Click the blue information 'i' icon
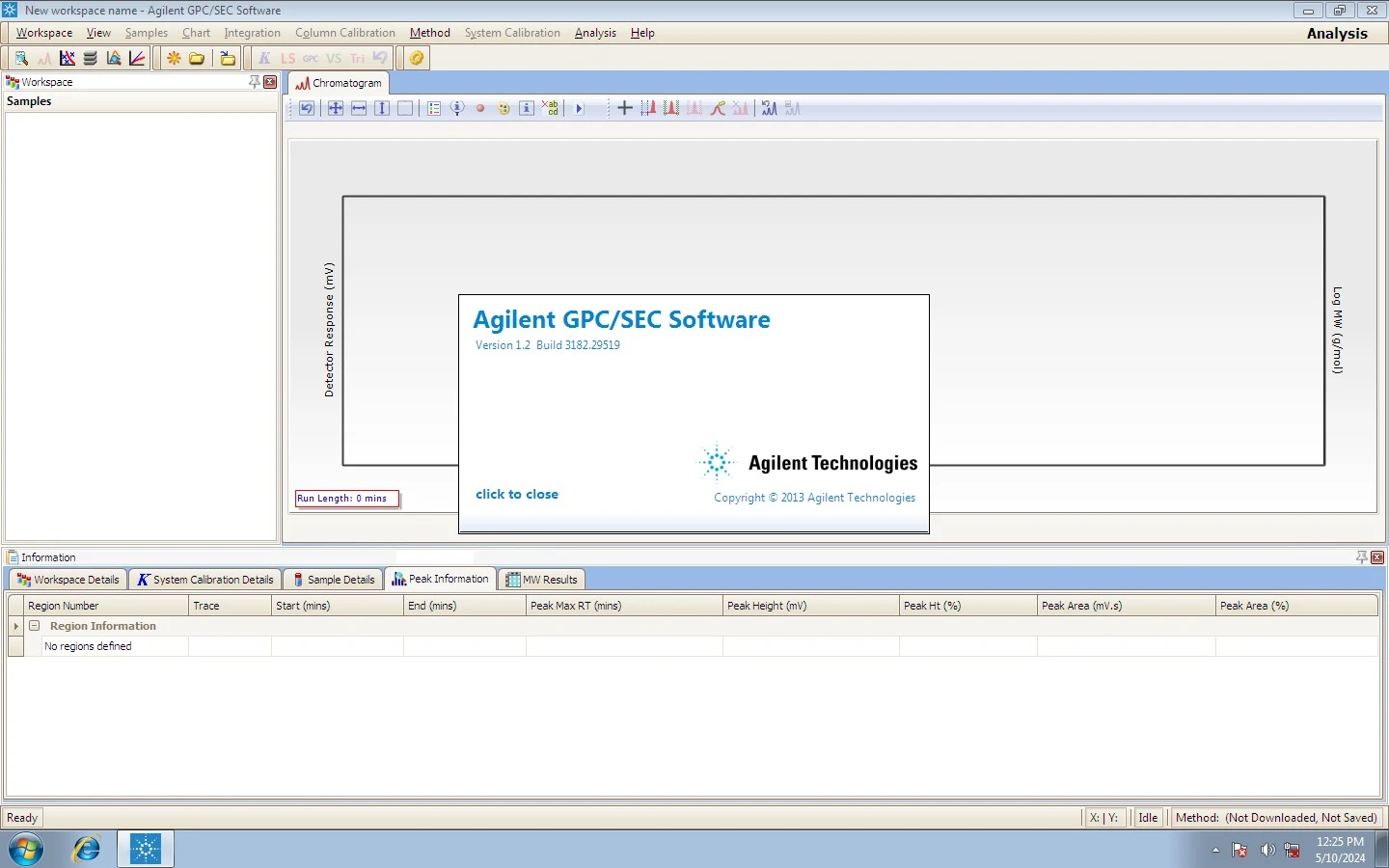Viewport: 1389px width, 868px height. 527,108
